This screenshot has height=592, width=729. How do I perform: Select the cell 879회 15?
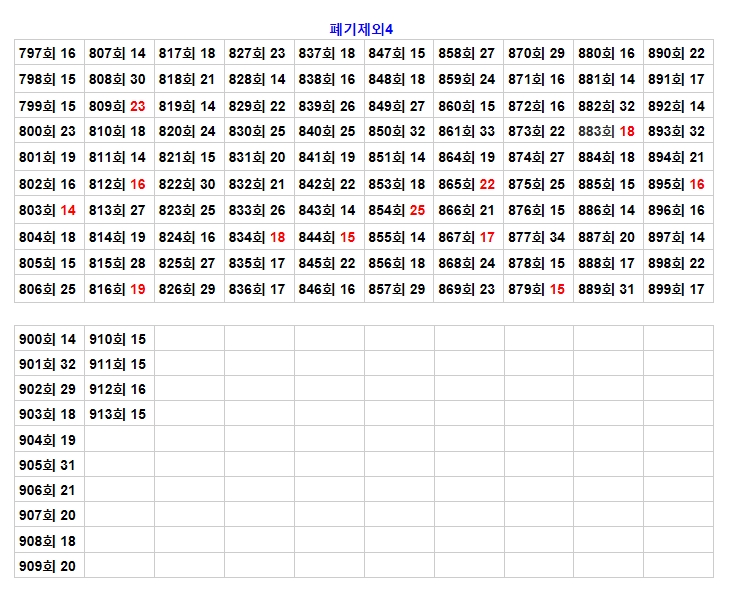click(x=537, y=289)
